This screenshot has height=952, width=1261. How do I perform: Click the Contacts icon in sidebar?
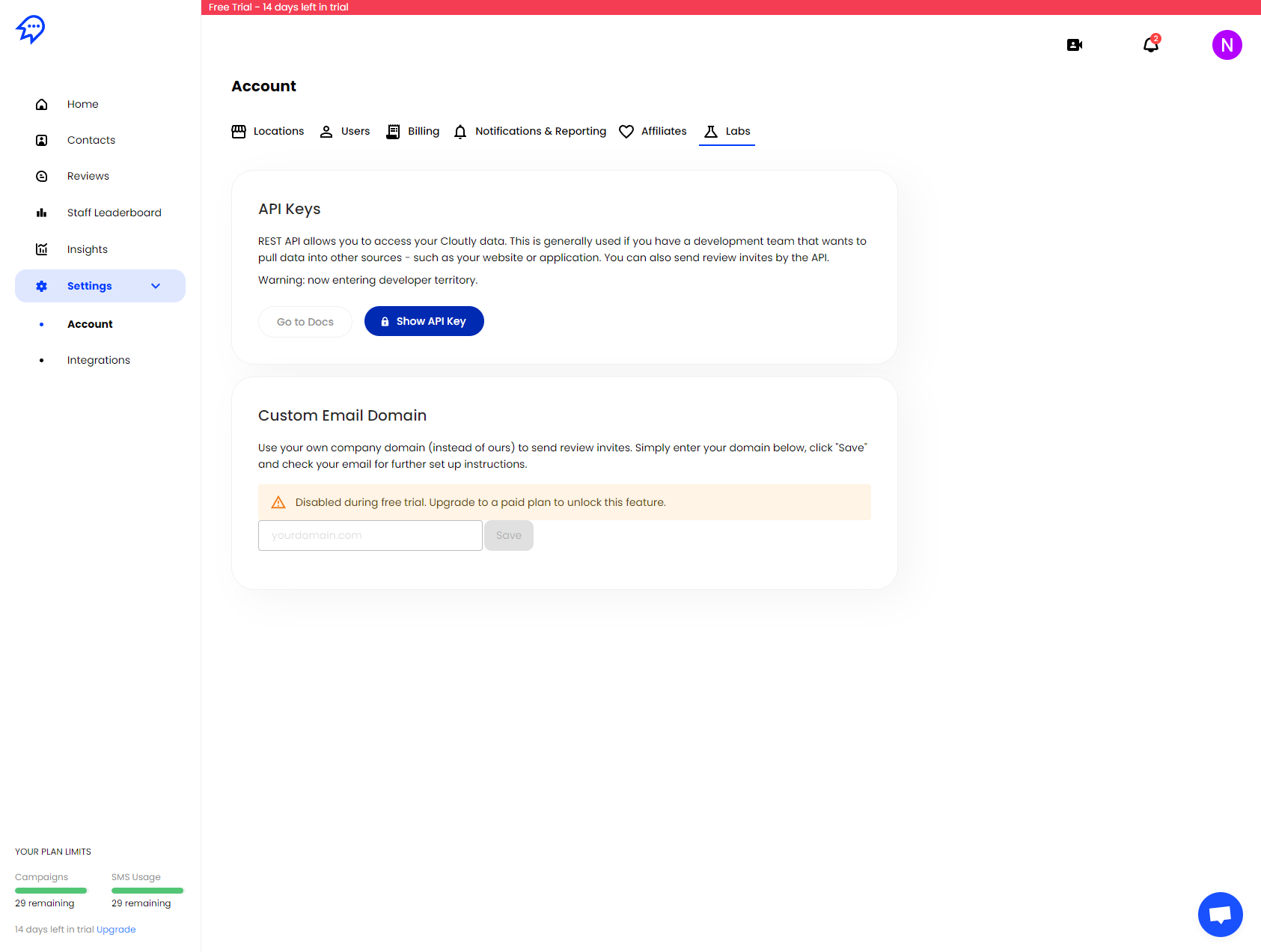[x=42, y=140]
